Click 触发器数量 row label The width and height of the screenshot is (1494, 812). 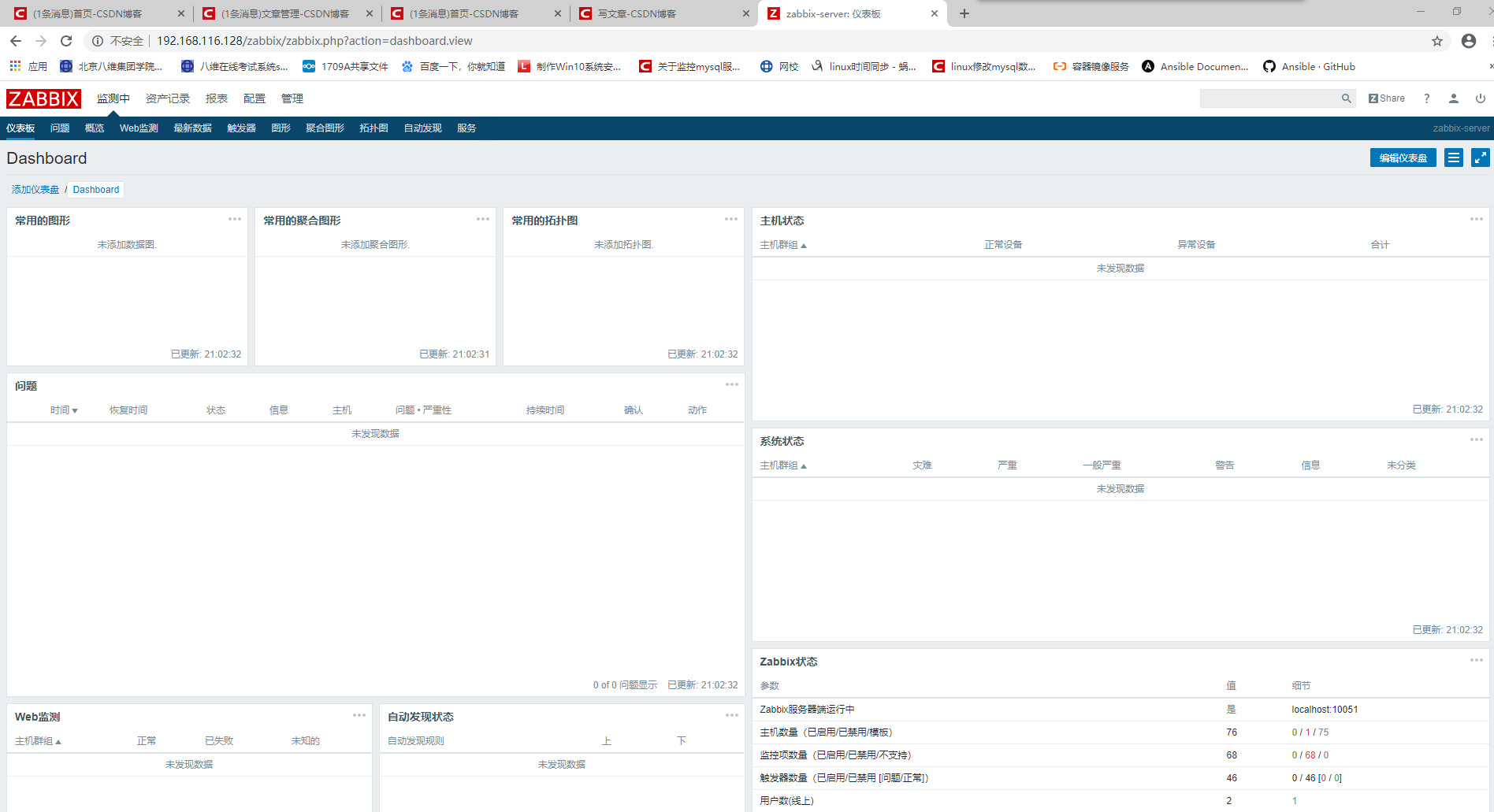point(844,778)
